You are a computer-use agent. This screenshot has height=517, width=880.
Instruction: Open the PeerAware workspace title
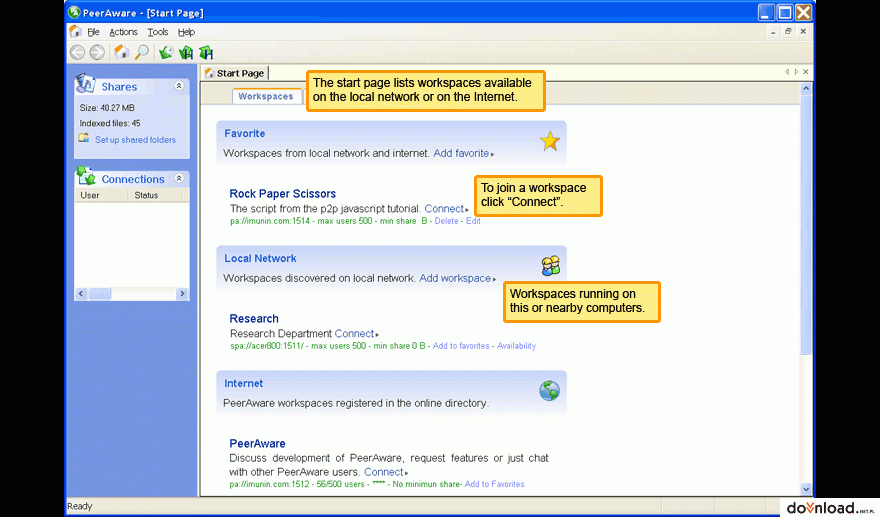point(257,443)
